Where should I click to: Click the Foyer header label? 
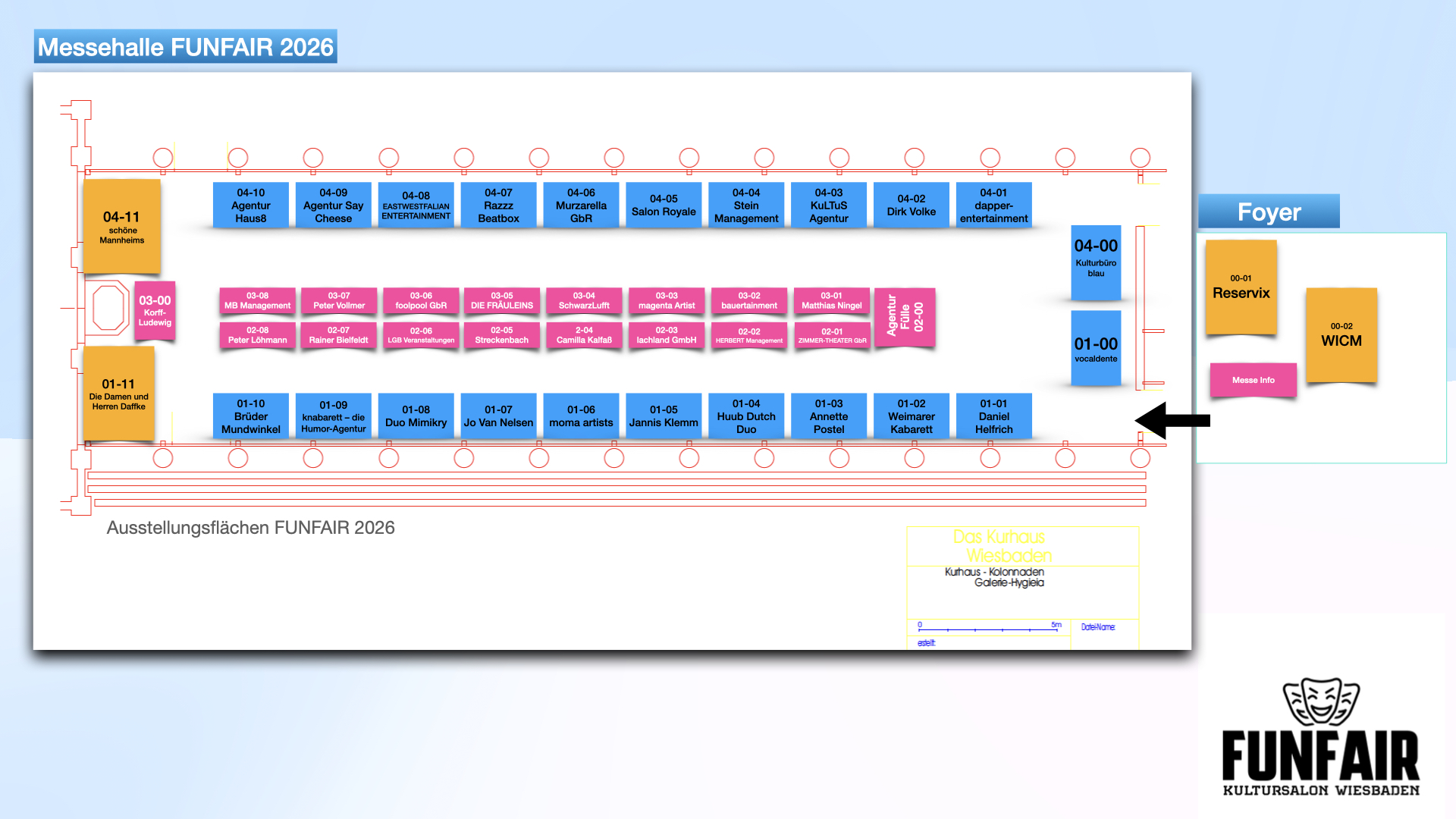click(1269, 212)
